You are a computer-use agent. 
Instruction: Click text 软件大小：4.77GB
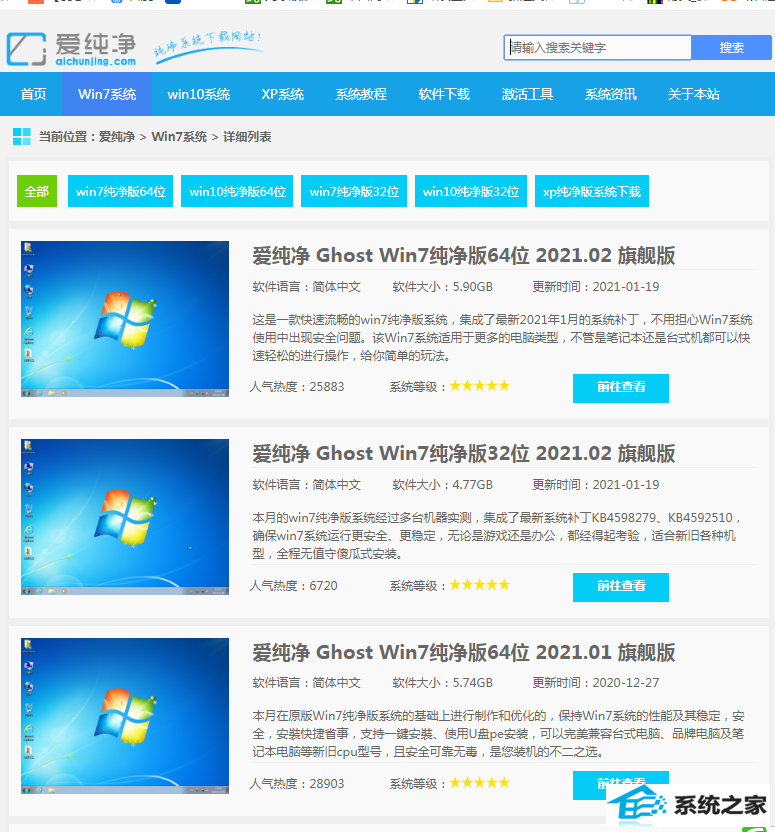tap(442, 484)
